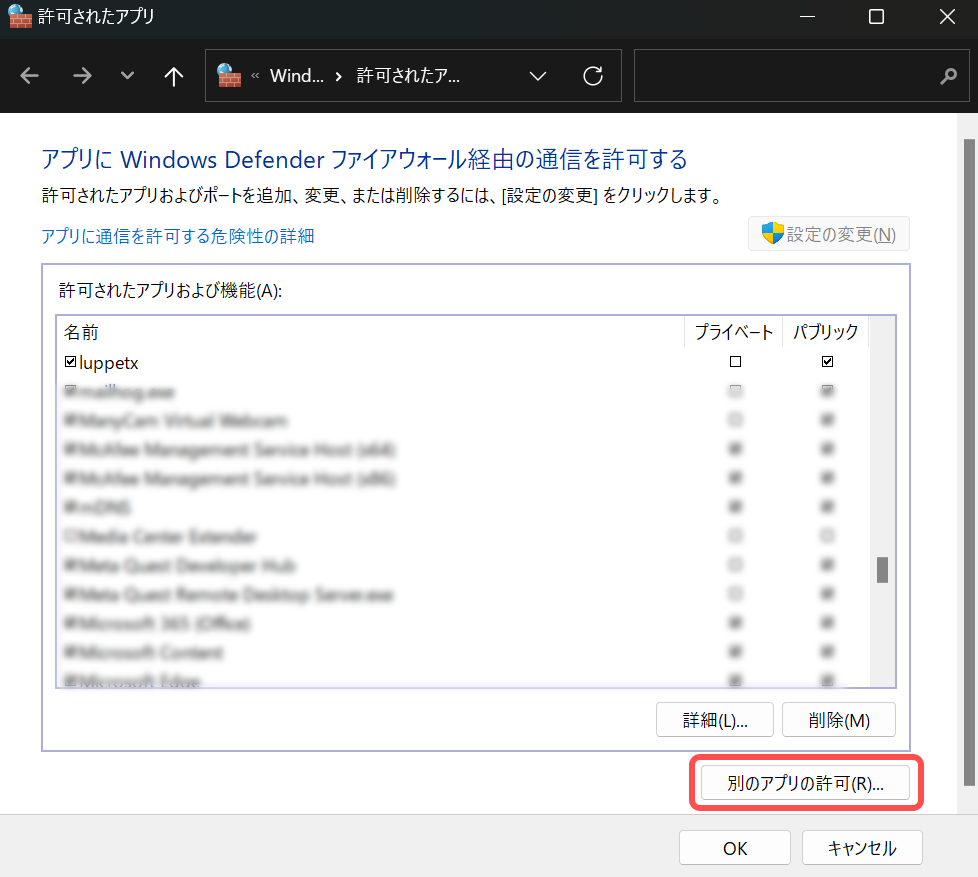The width and height of the screenshot is (978, 877).
Task: Uncheck the luppetx enabled checkbox
Action: tap(70, 362)
